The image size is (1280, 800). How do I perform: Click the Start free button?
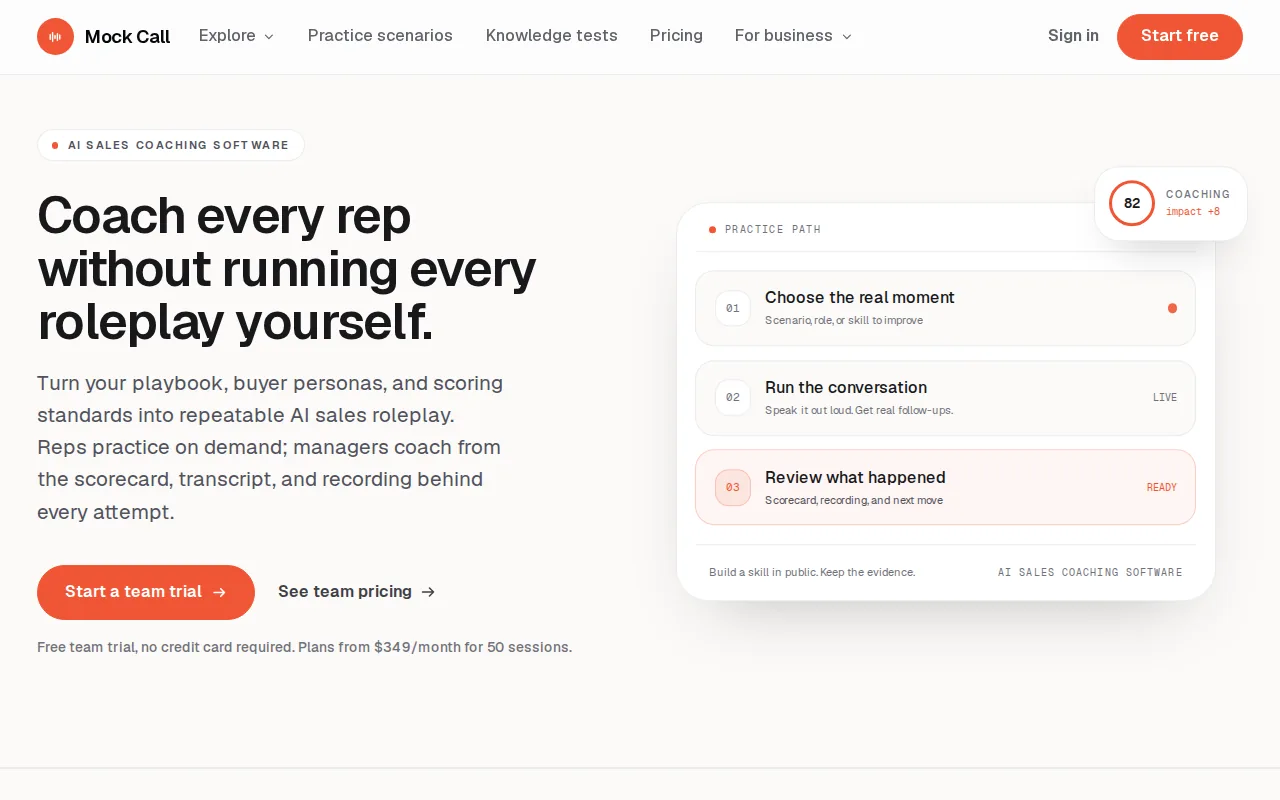(1180, 37)
